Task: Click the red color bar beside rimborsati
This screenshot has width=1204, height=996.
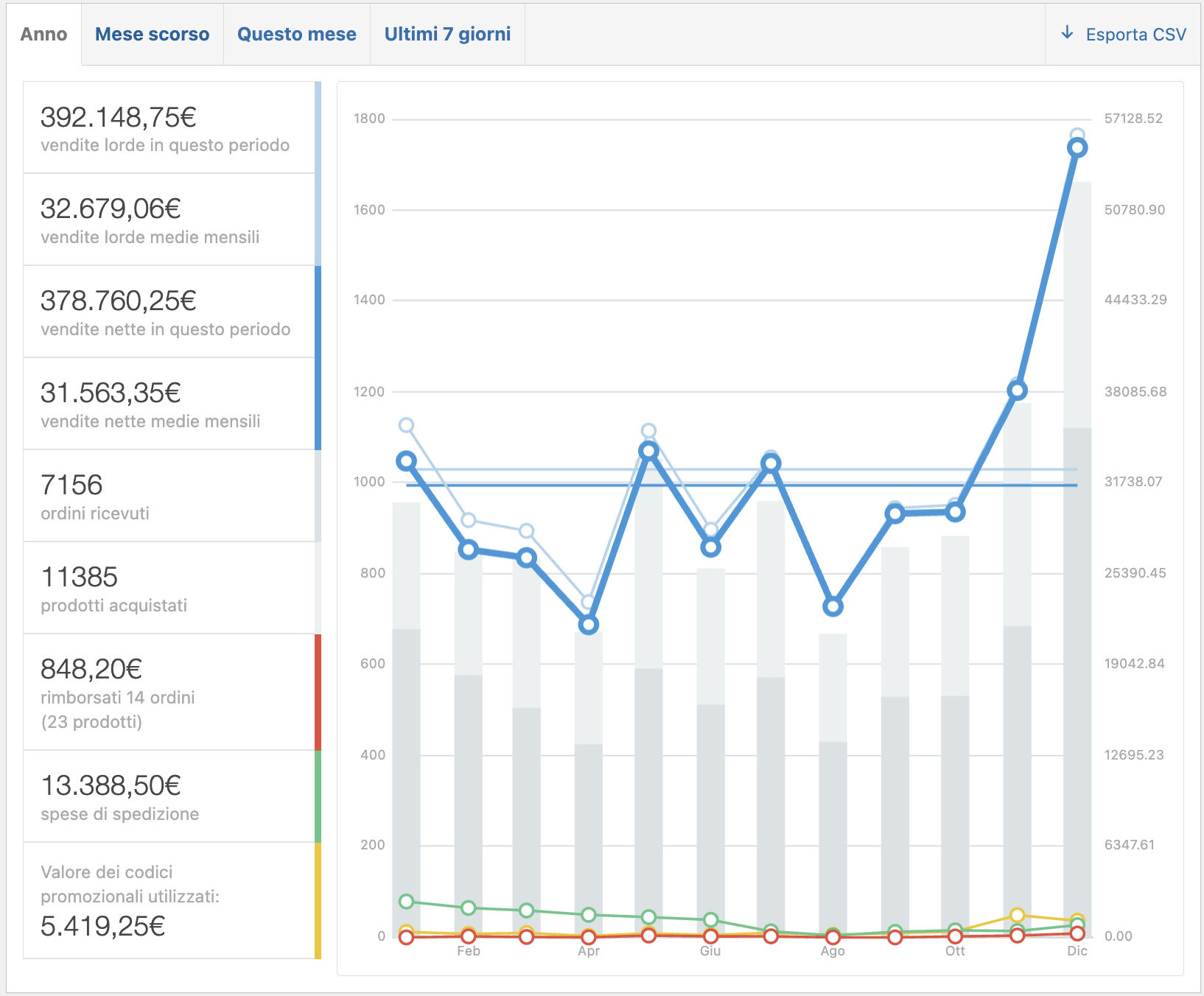Action: pos(318,692)
